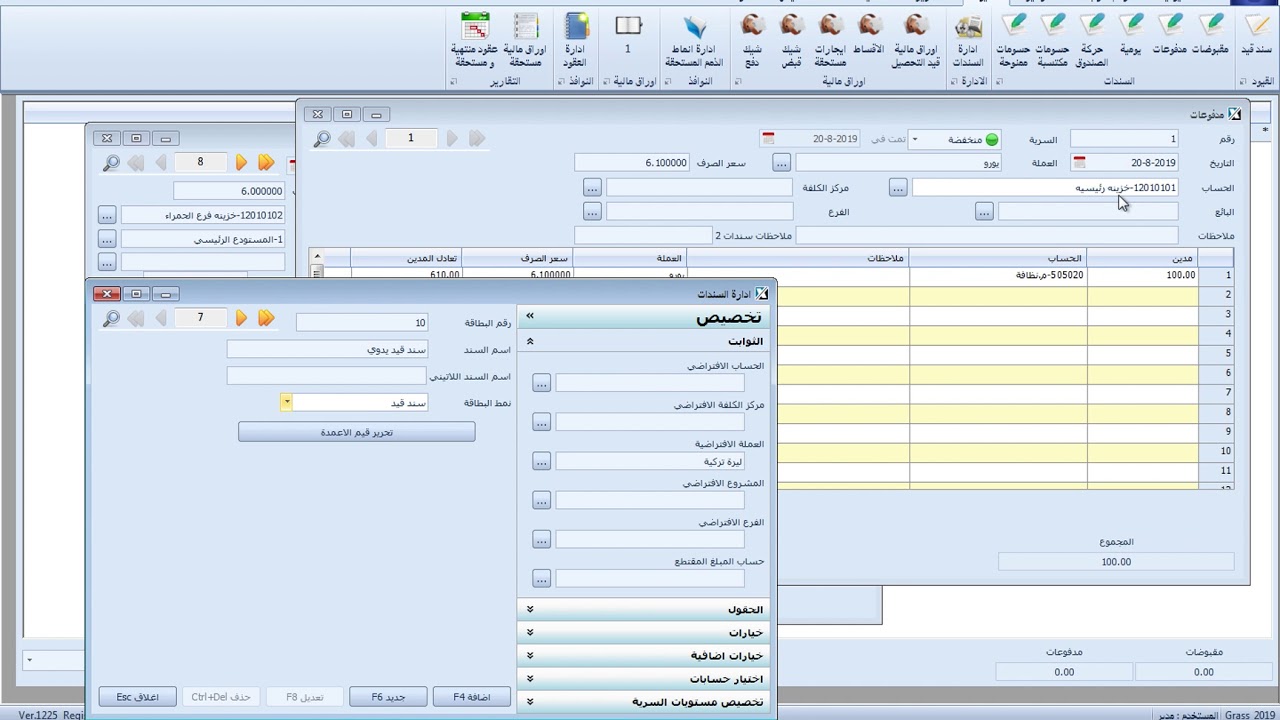
Task: Browse حساب المبلغ المقتطع ellipsis button
Action: tap(541, 578)
